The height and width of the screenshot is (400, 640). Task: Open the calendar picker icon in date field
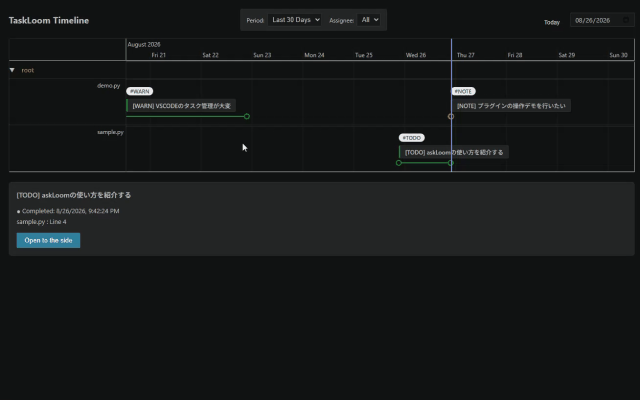(626, 20)
